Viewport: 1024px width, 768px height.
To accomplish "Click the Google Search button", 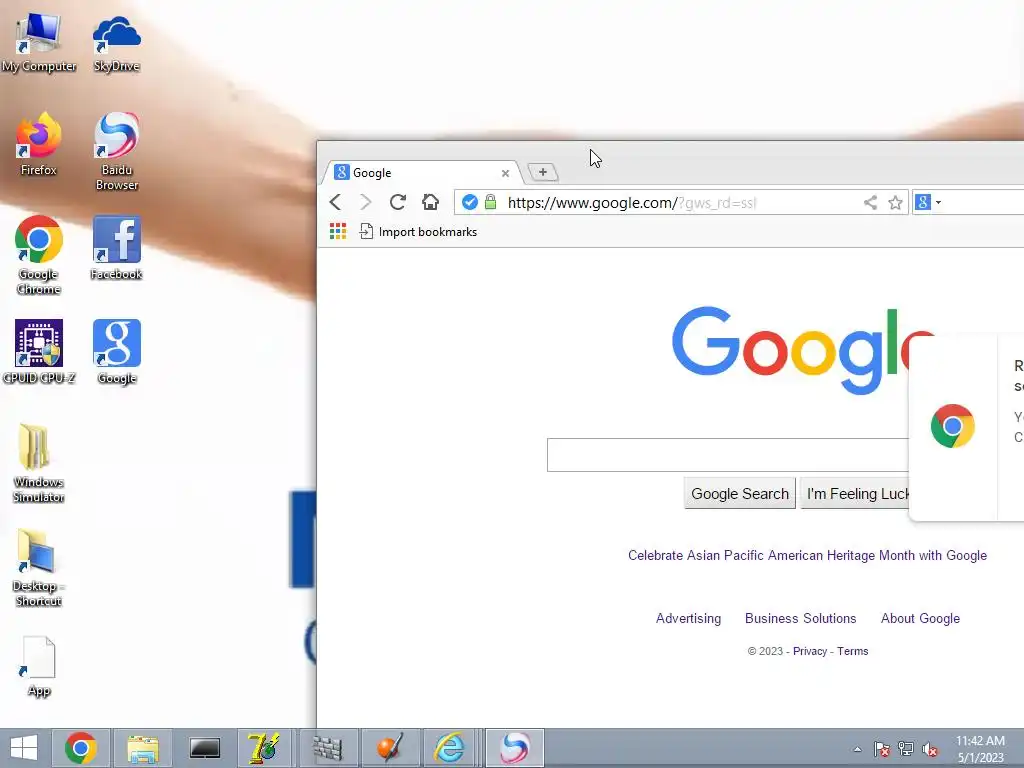I will click(x=740, y=494).
